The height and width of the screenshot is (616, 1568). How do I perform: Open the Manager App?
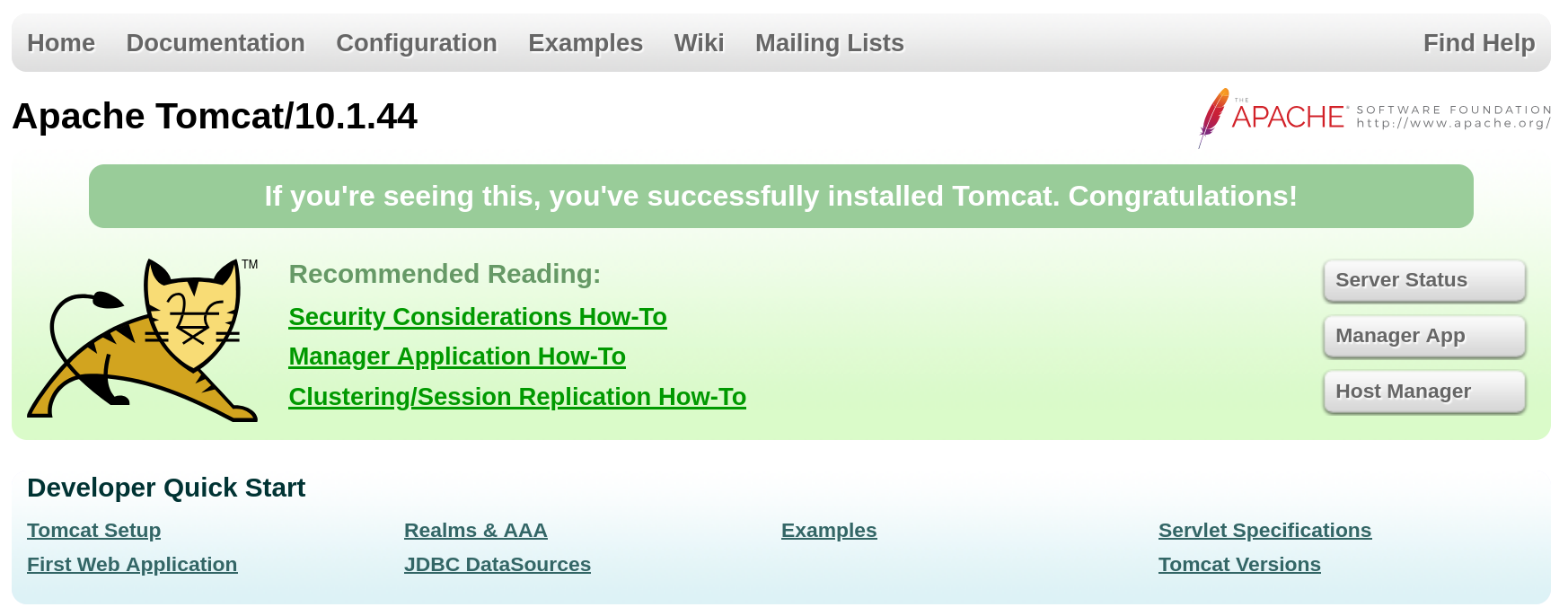coord(1423,335)
